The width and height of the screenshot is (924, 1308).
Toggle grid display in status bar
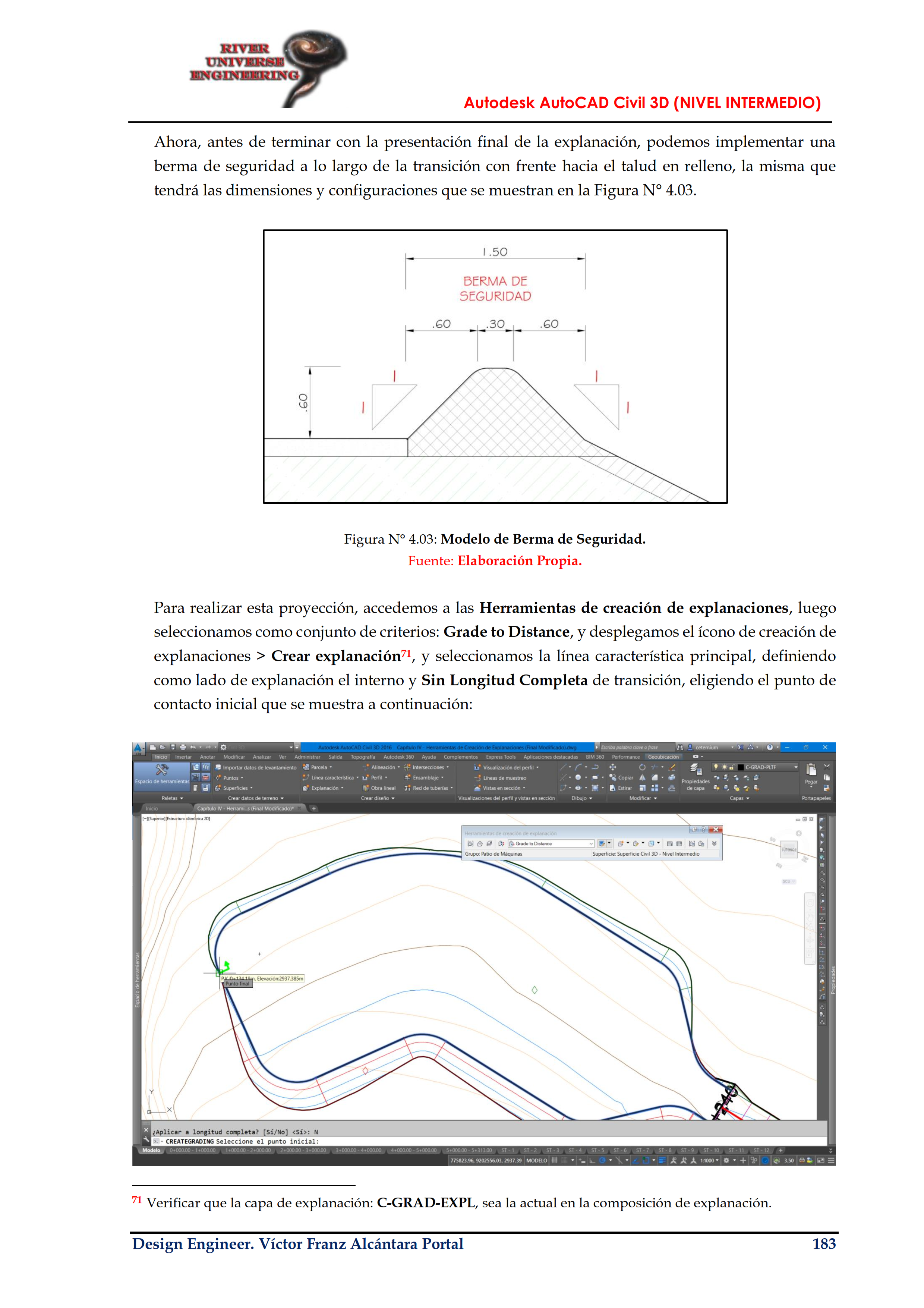pyautogui.click(x=555, y=1160)
